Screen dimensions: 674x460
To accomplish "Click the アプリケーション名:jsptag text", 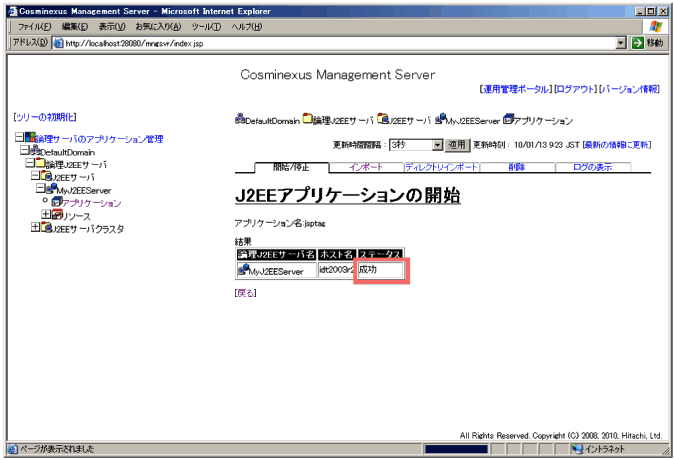I will click(280, 223).
